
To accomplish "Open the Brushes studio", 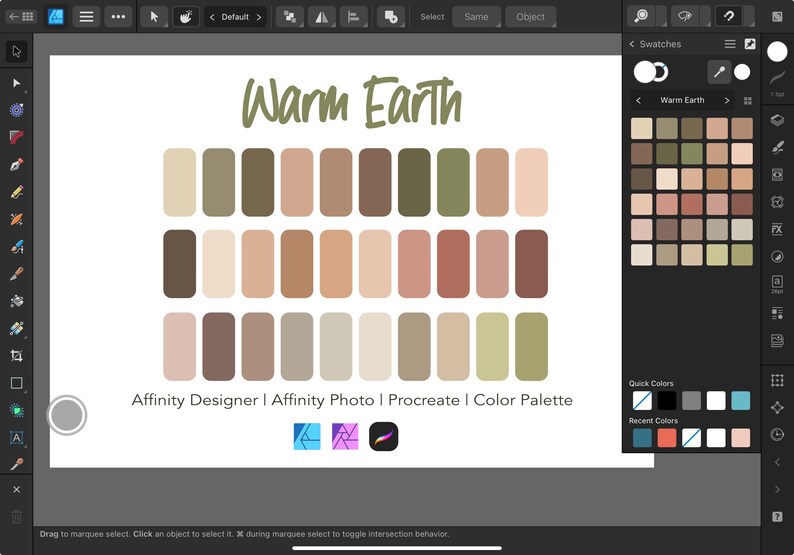I will tap(777, 147).
